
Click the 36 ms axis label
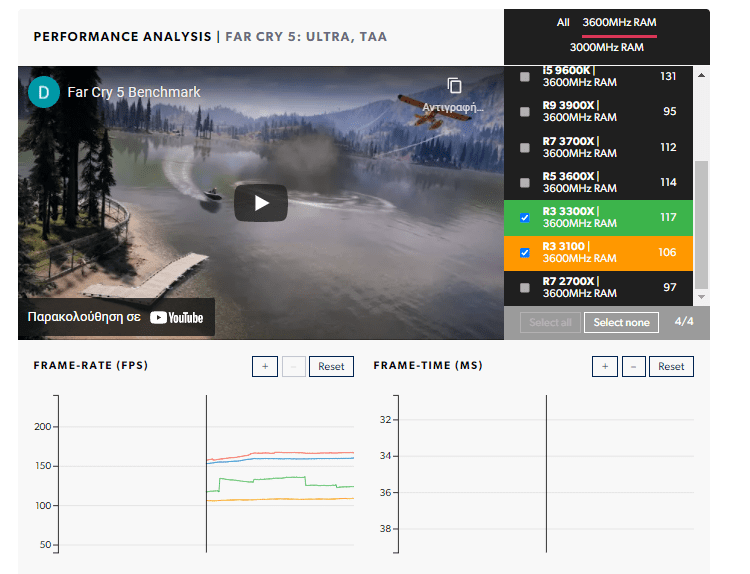coord(386,492)
